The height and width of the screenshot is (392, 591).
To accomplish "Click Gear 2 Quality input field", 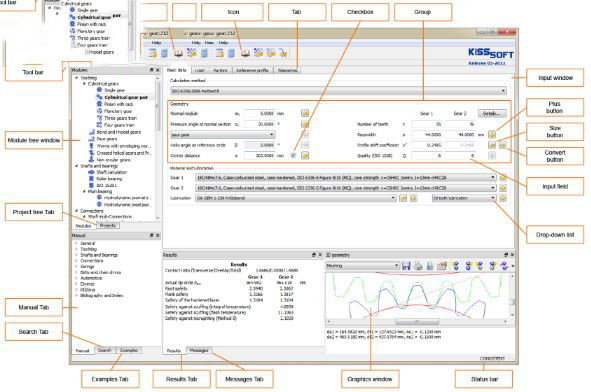I will click(x=460, y=155).
